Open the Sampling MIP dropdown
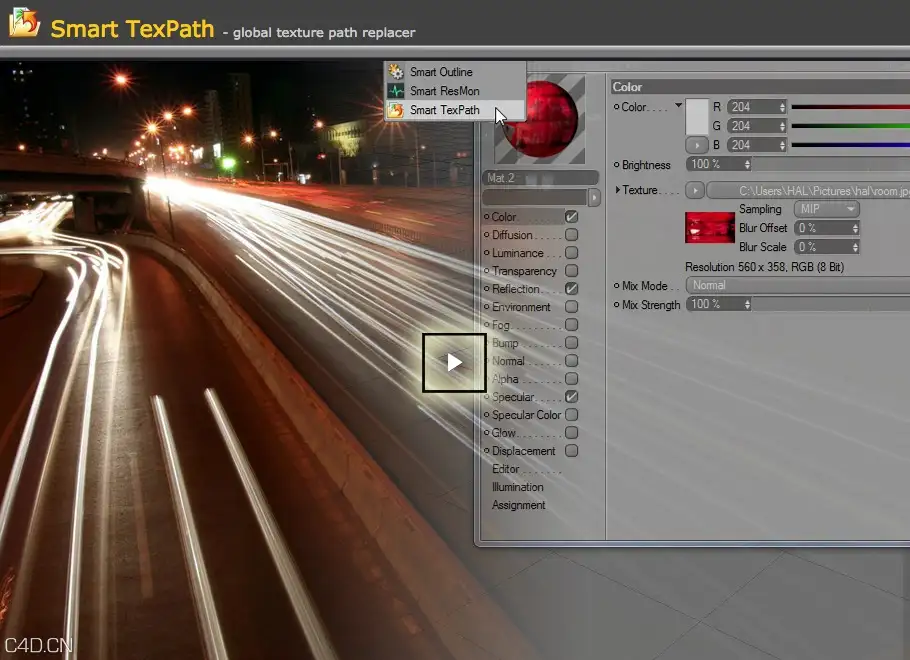 [x=826, y=209]
